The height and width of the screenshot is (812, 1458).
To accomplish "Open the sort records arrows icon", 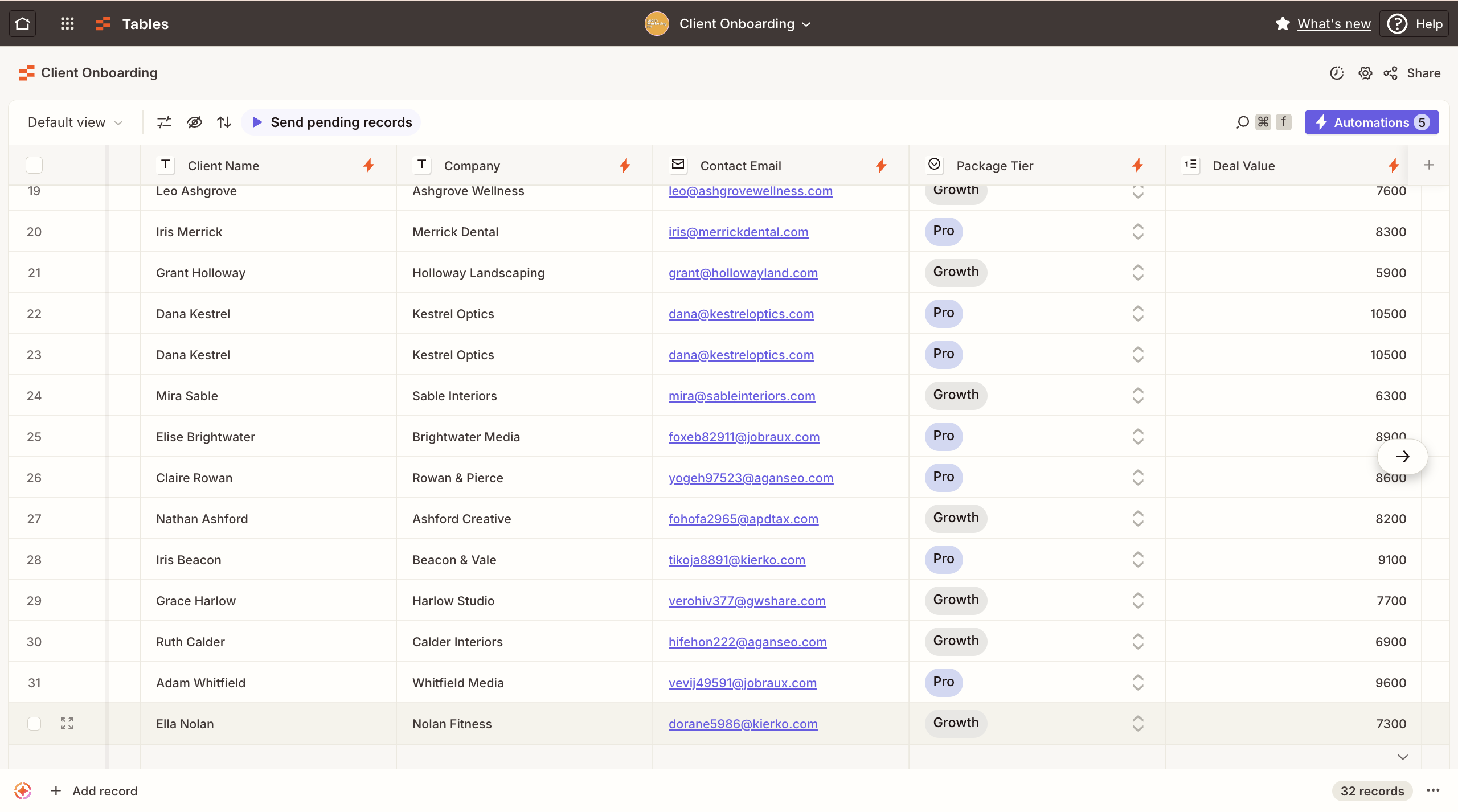I will tap(224, 122).
